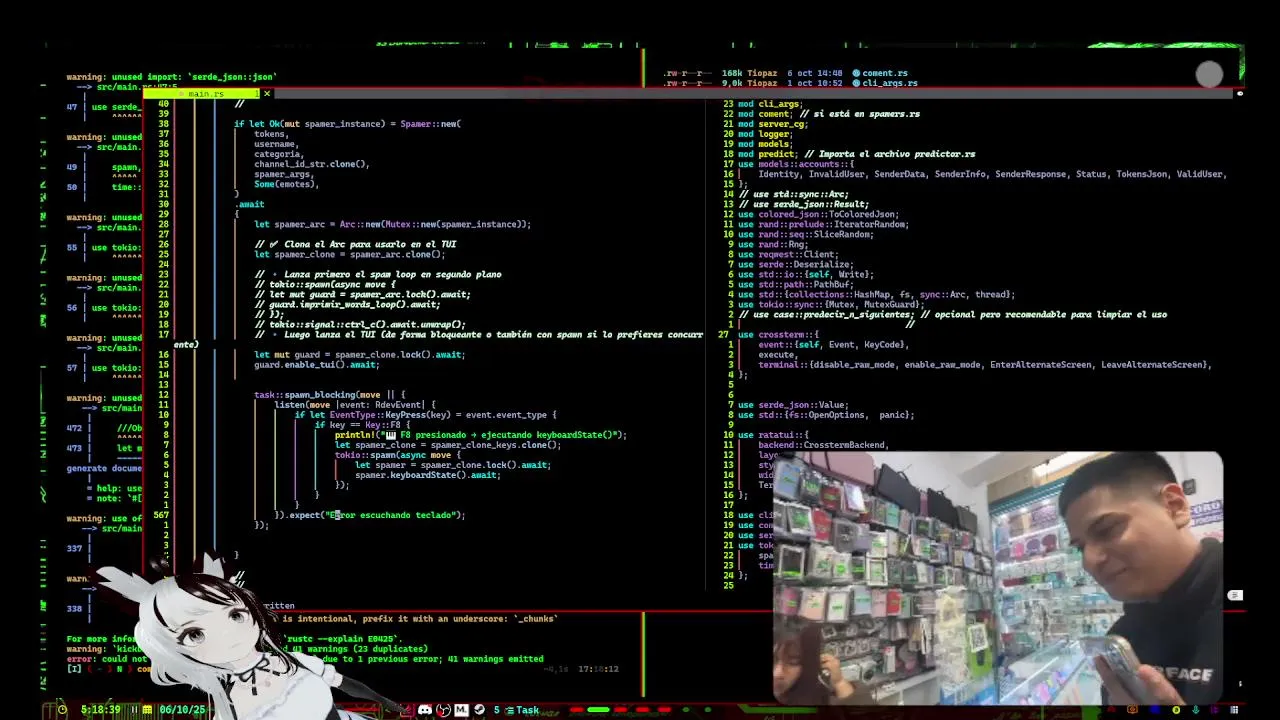This screenshot has height=720, width=1280.
Task: Click the 'use tokio::sync::{Mutex, MutexGuard};' line
Action: (x=831, y=304)
